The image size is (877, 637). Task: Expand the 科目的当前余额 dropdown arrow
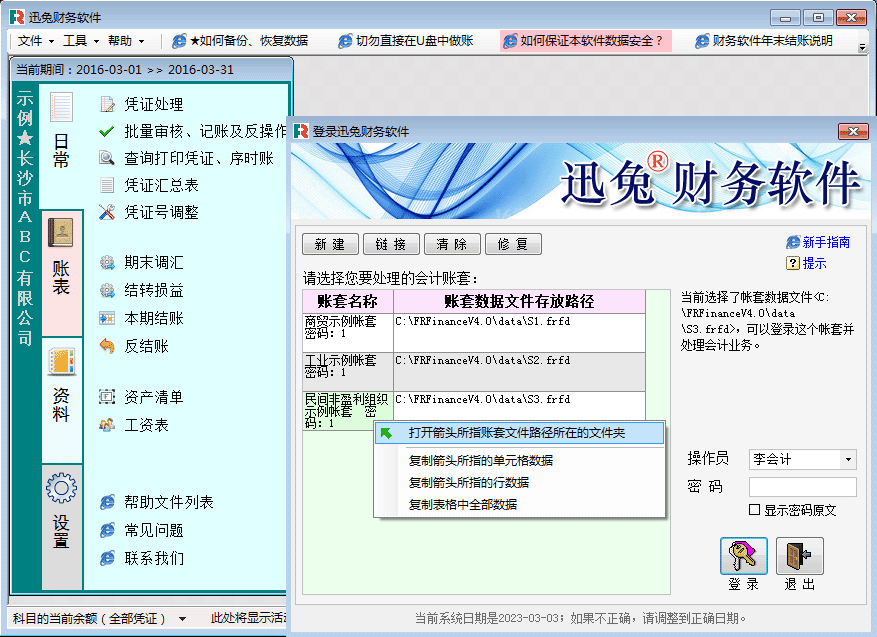pos(182,619)
